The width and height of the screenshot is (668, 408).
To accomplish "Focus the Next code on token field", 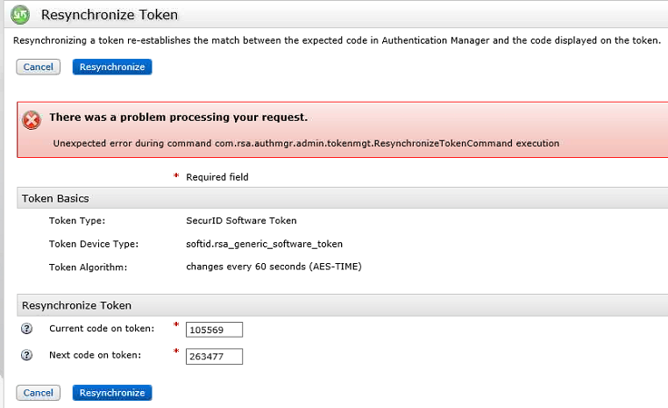I will point(214,356).
